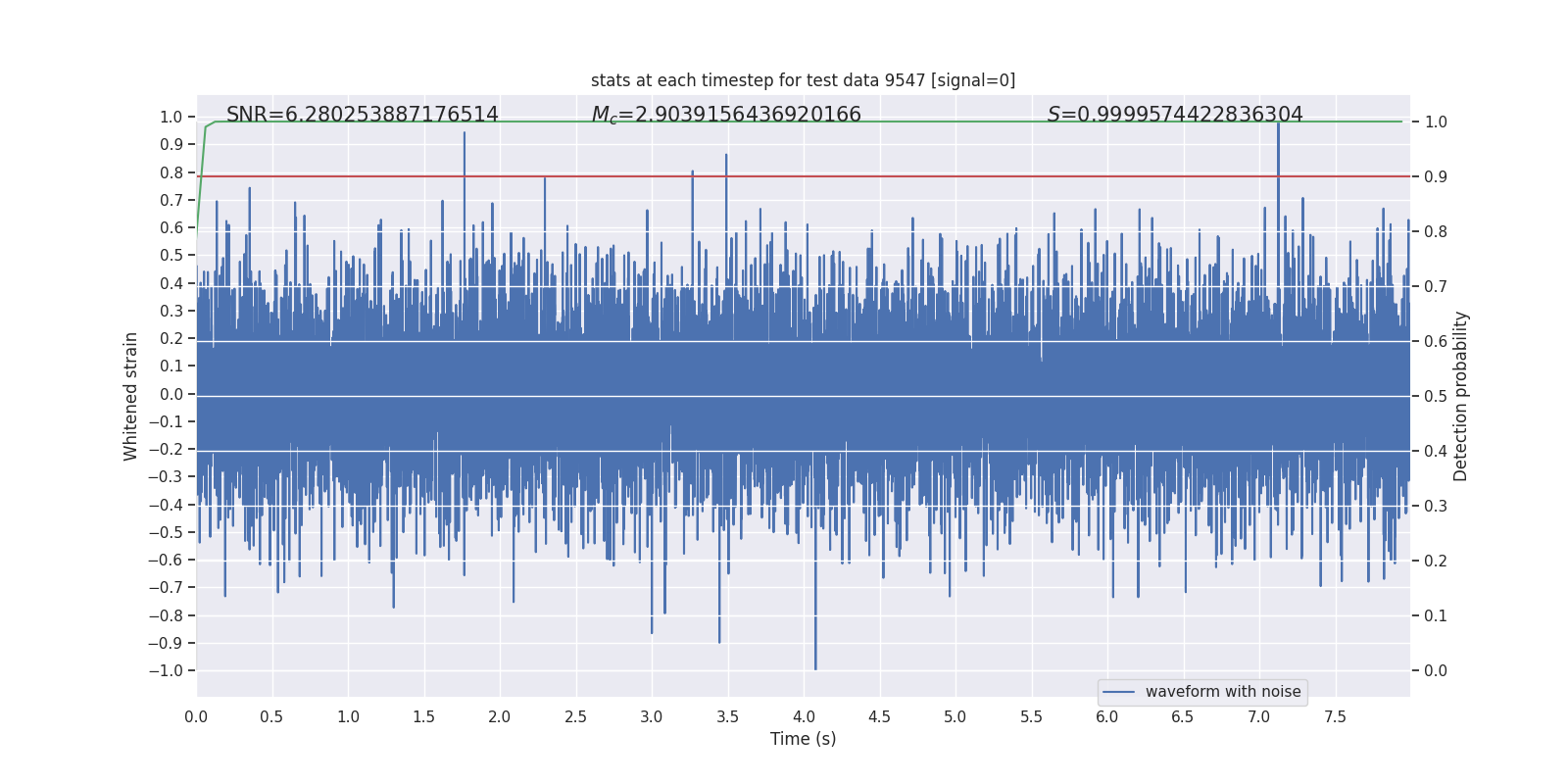Click the 3.0 tick on the time axis

(x=652, y=716)
